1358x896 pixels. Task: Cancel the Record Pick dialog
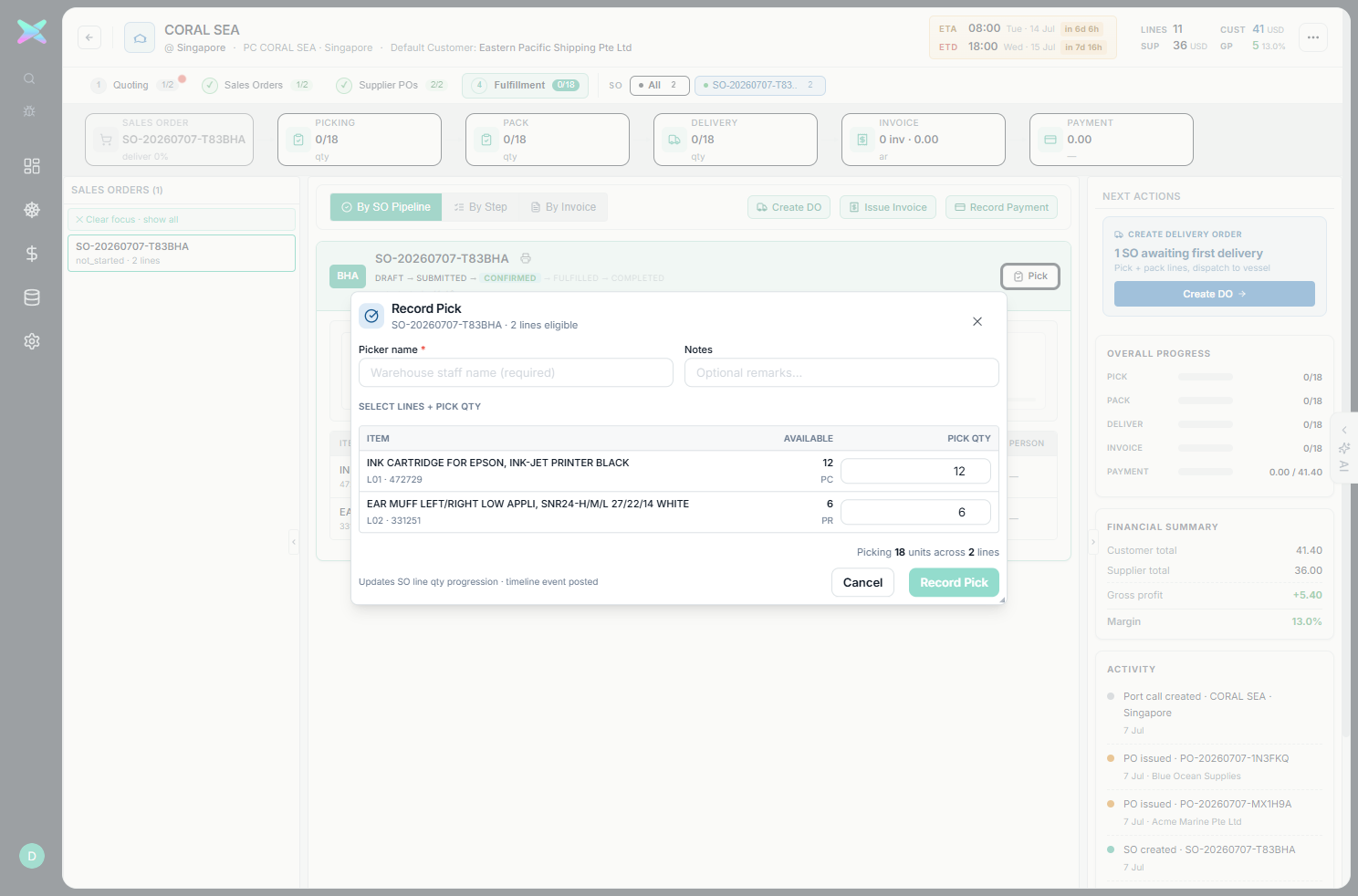[x=862, y=582]
